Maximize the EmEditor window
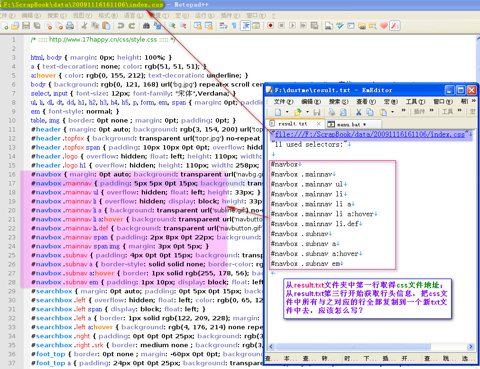This screenshot has height=369, width=480. pos(460,90)
